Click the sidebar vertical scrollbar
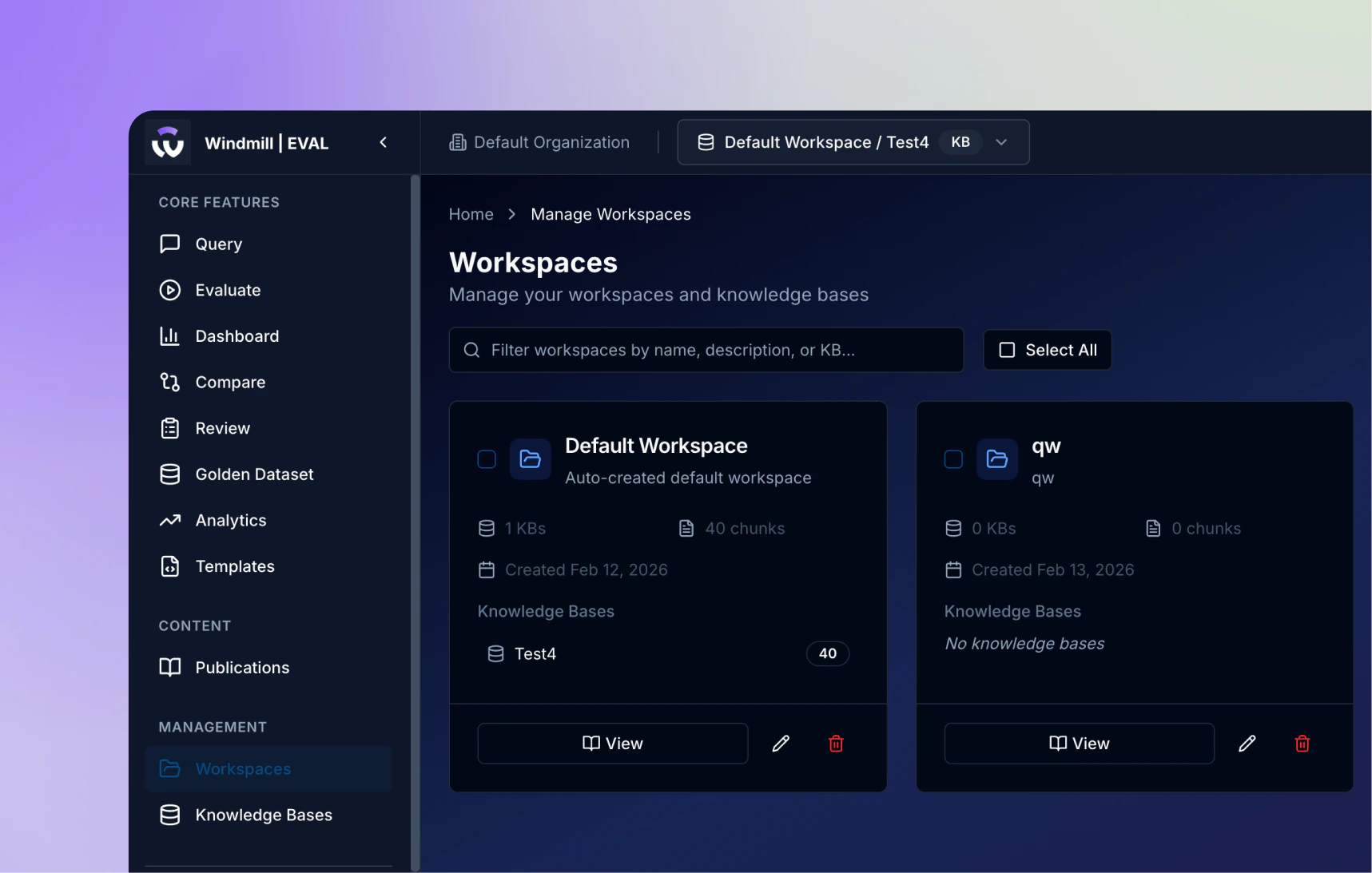This screenshot has height=873, width=1372. click(x=415, y=523)
